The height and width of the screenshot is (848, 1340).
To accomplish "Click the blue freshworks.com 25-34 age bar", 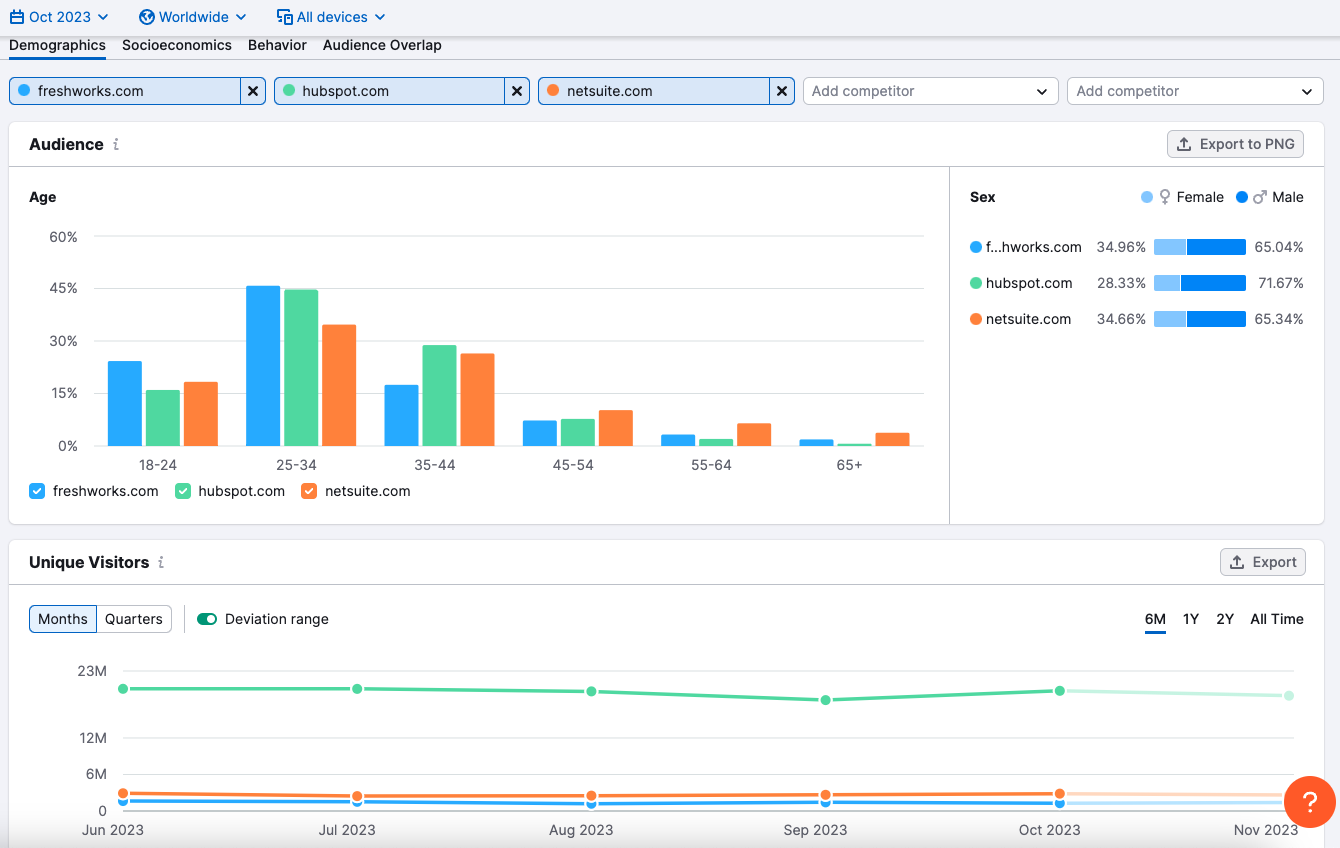I will tap(263, 366).
